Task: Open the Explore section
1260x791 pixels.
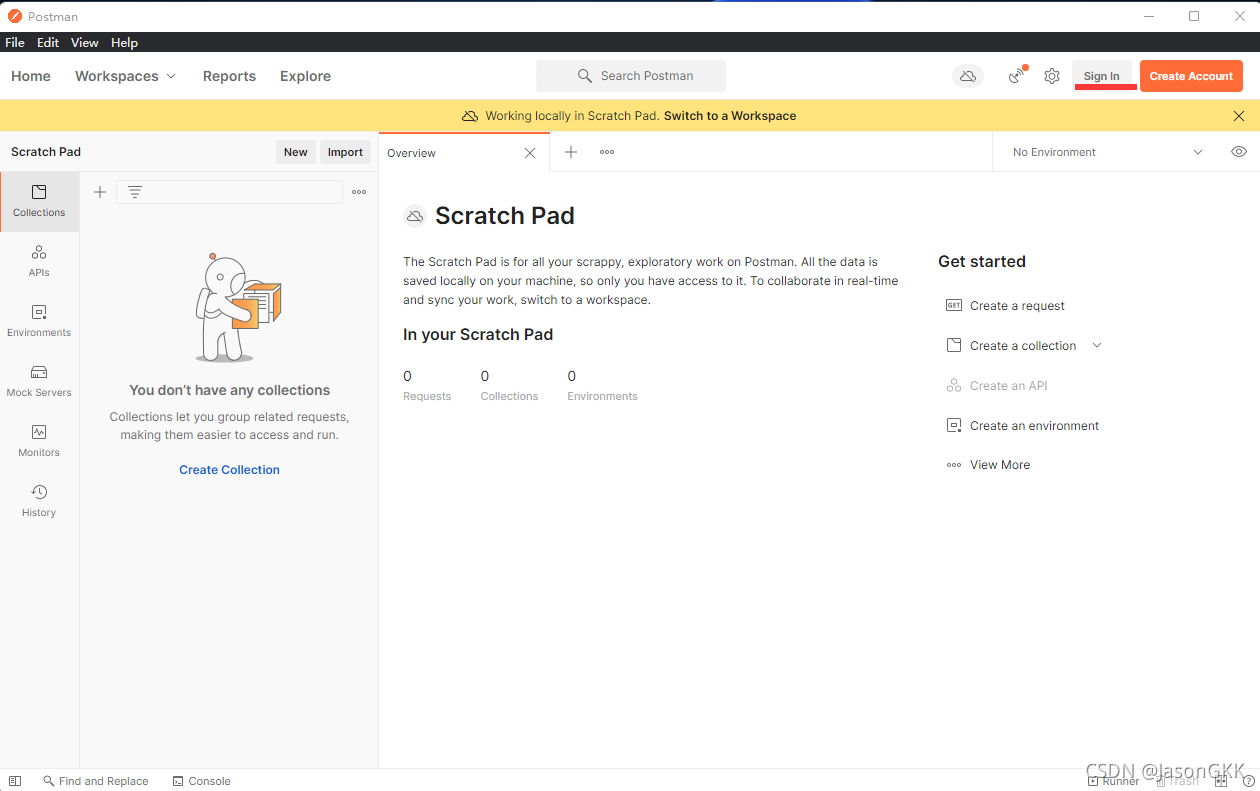Action: click(305, 76)
